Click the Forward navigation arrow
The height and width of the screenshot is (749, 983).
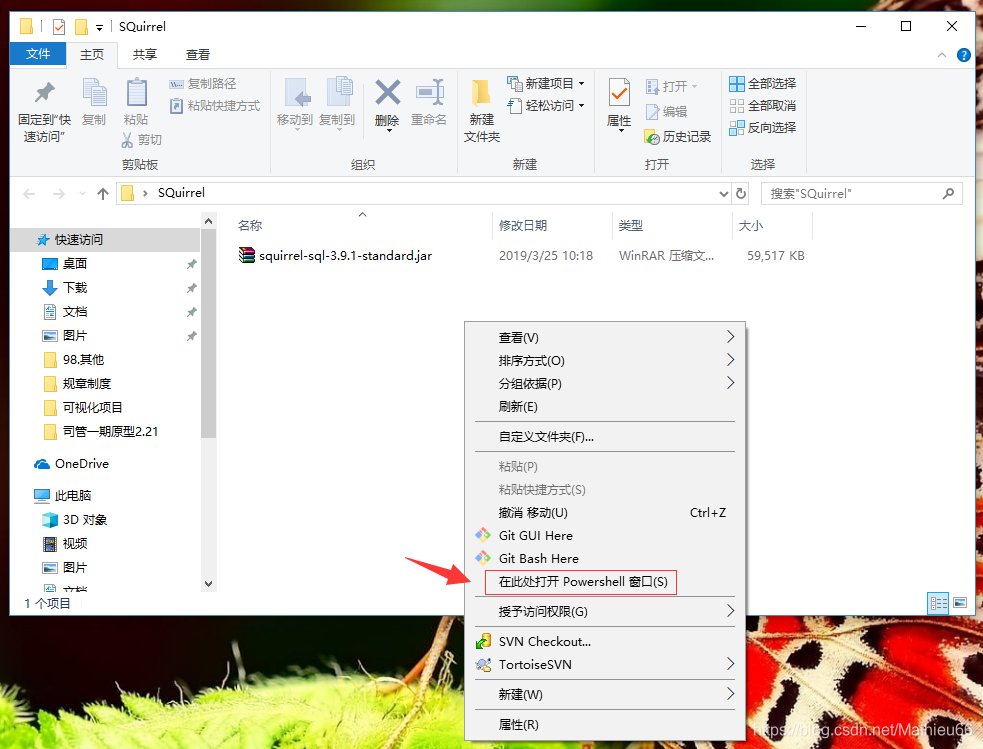pyautogui.click(x=58, y=194)
